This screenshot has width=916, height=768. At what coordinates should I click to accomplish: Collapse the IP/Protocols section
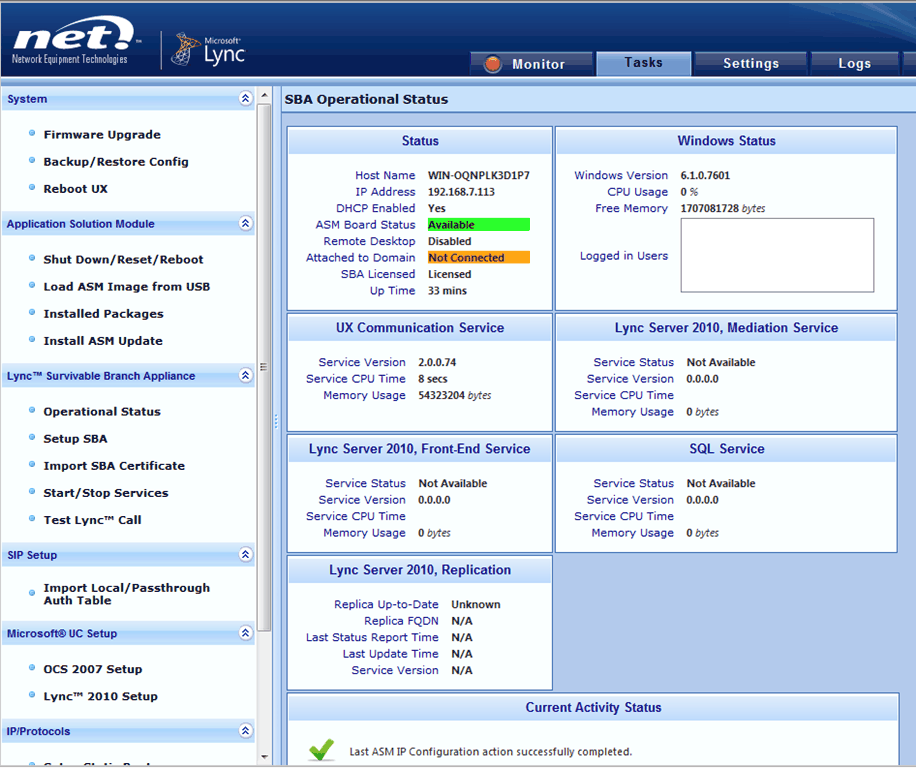coord(245,731)
